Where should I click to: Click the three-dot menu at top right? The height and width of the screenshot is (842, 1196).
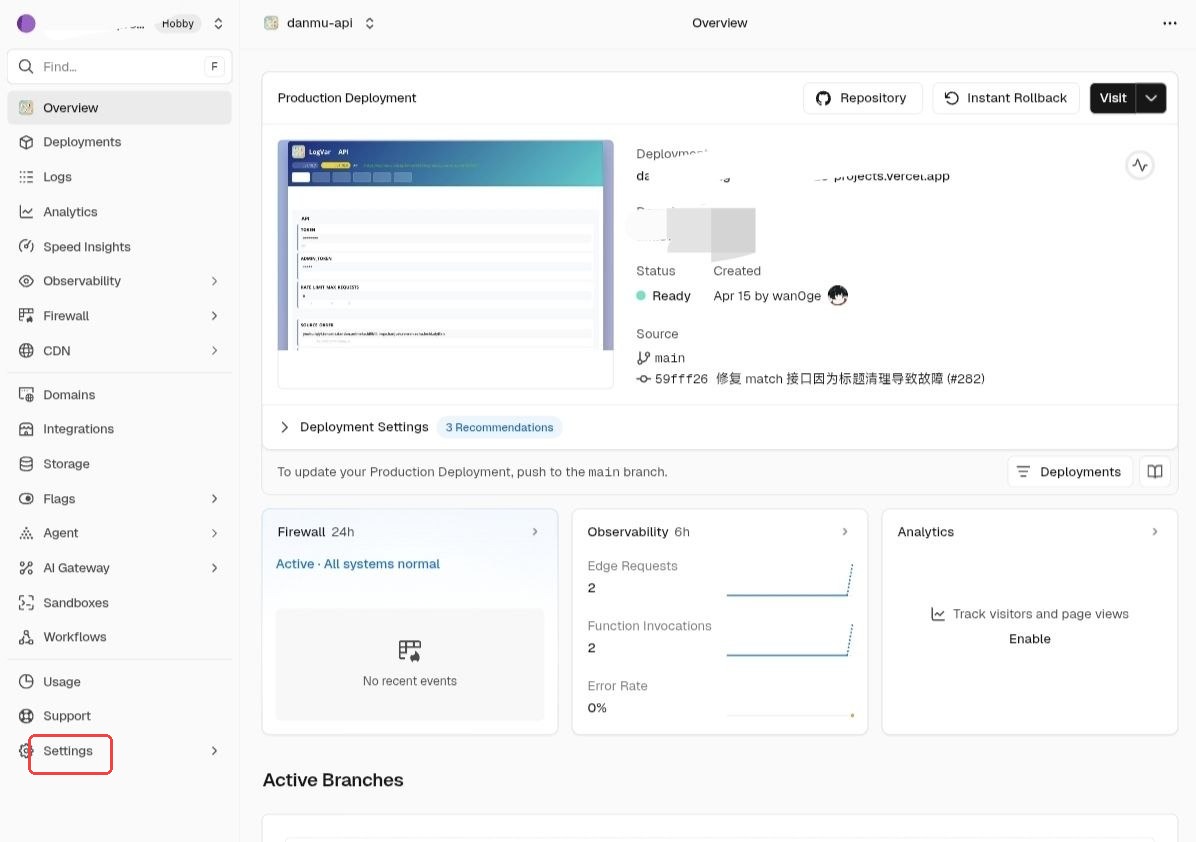point(1169,23)
